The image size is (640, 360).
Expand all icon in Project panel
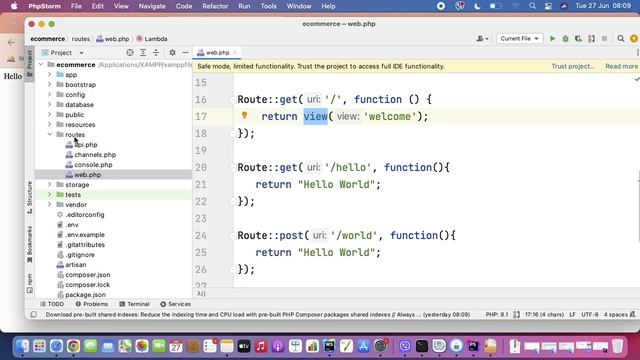(x=143, y=53)
